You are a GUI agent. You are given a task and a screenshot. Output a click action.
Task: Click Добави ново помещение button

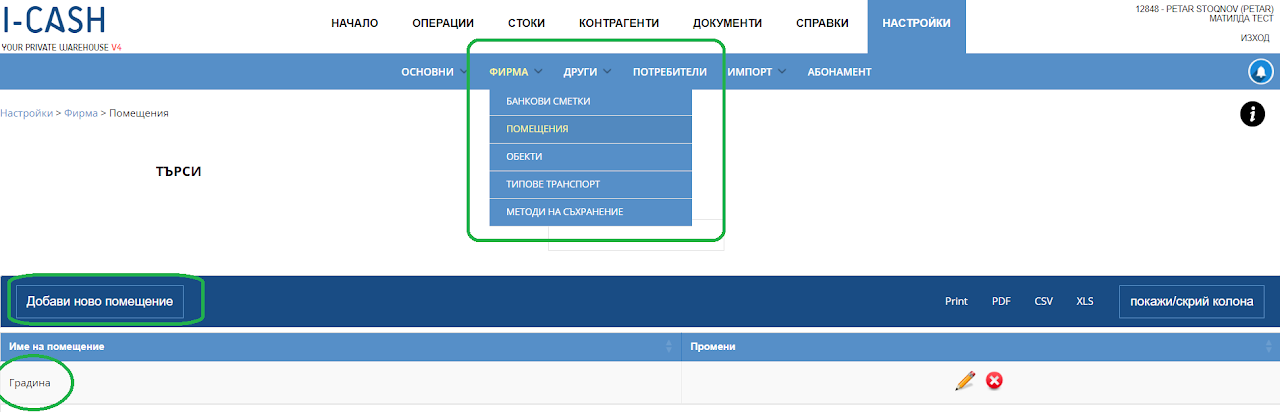100,301
